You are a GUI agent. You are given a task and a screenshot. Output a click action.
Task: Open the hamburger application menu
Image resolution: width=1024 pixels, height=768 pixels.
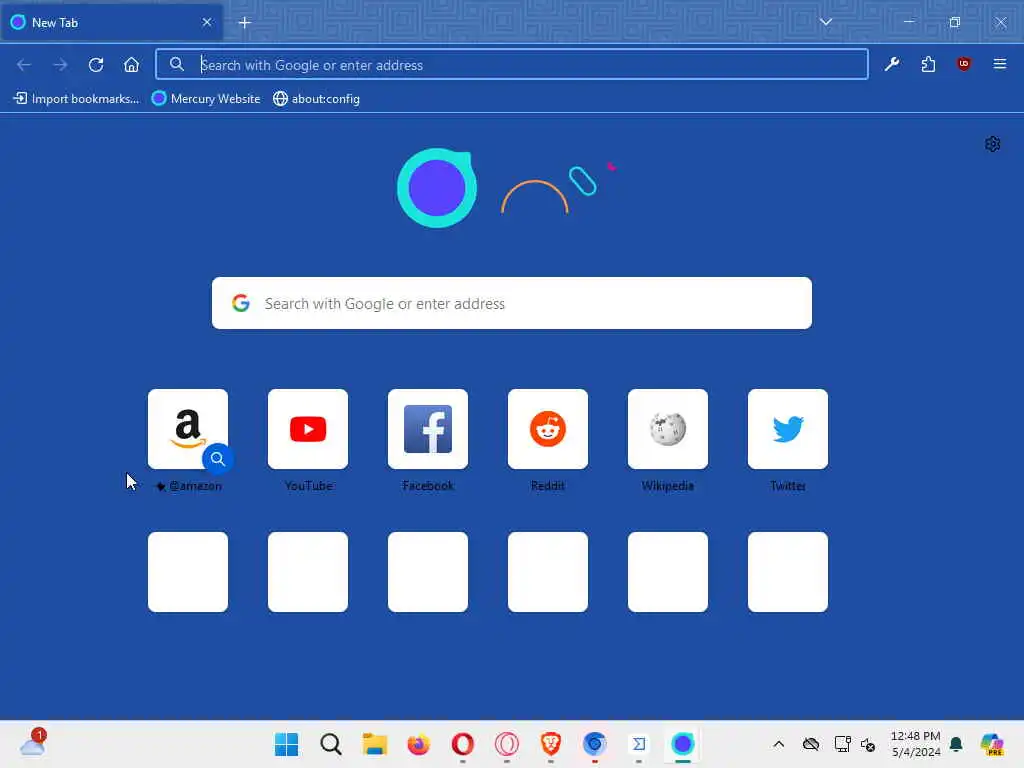999,64
